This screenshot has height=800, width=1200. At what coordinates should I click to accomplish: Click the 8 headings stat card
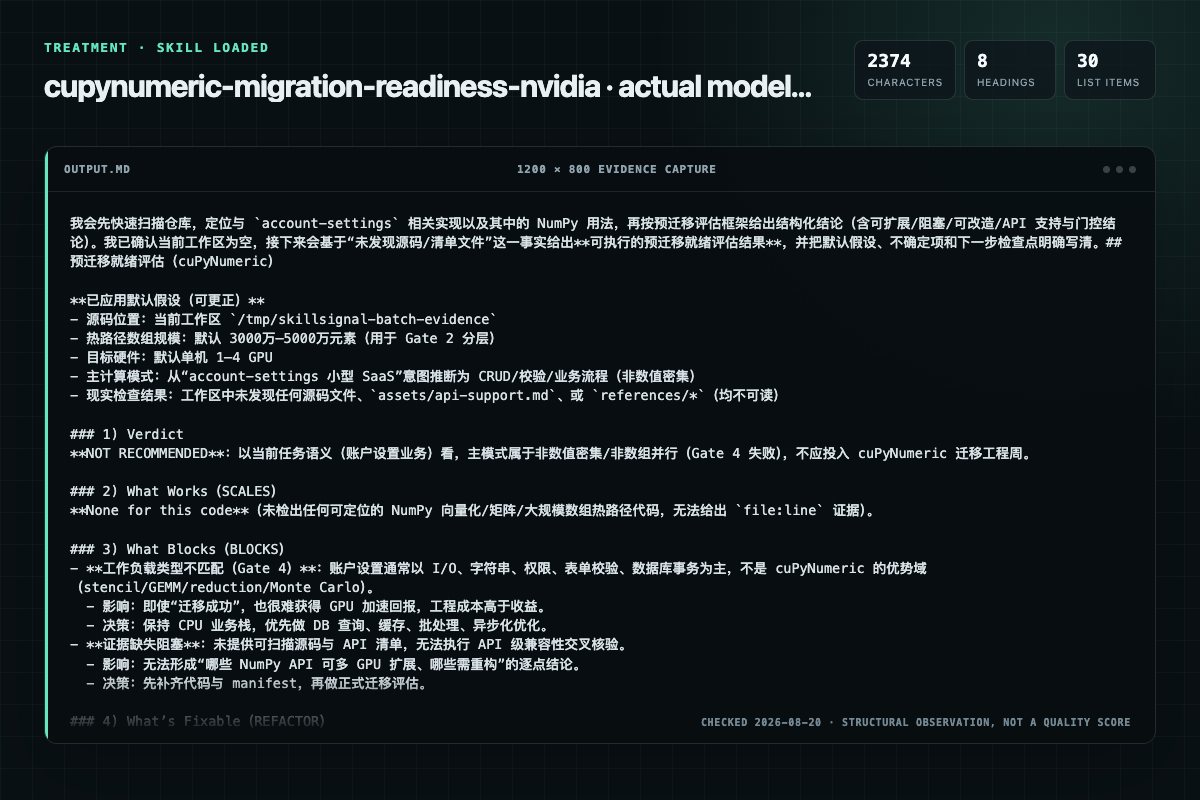1009,70
